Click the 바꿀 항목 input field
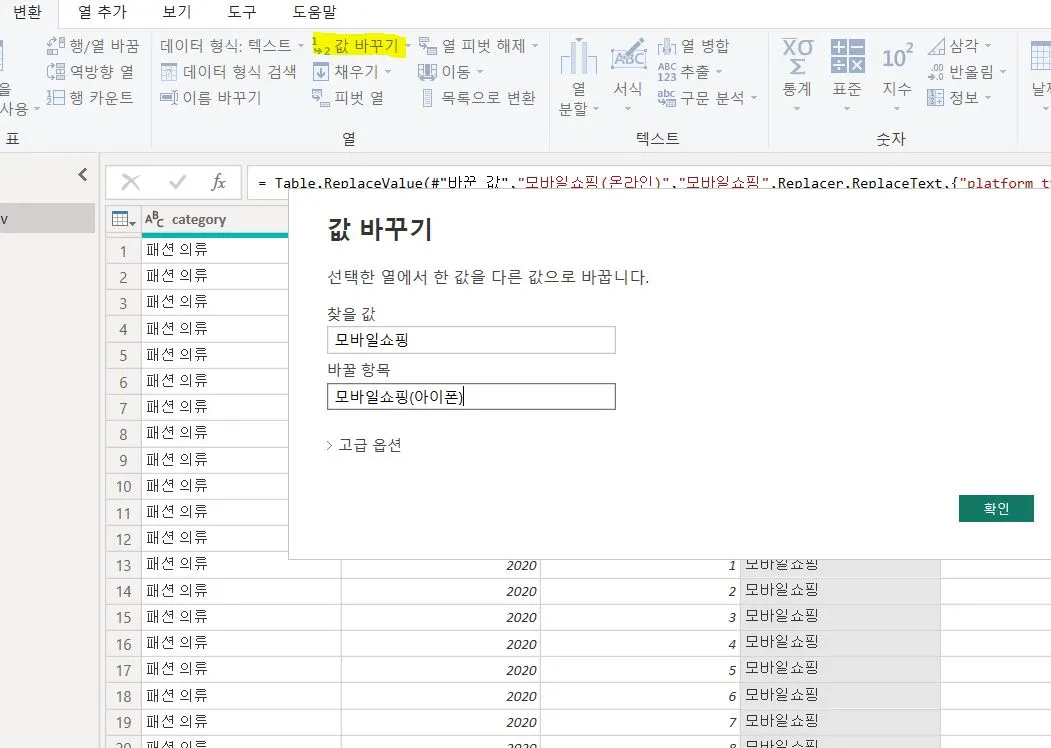Screen dimensions: 1051x748 coord(471,397)
